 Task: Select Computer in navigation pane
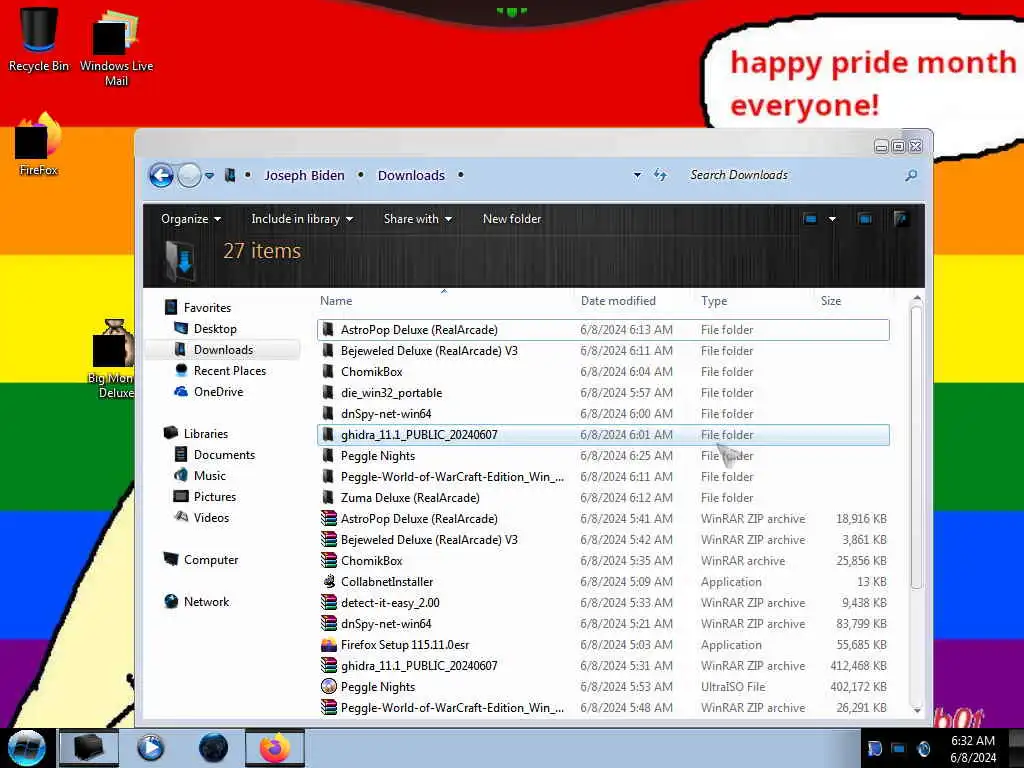tap(211, 560)
